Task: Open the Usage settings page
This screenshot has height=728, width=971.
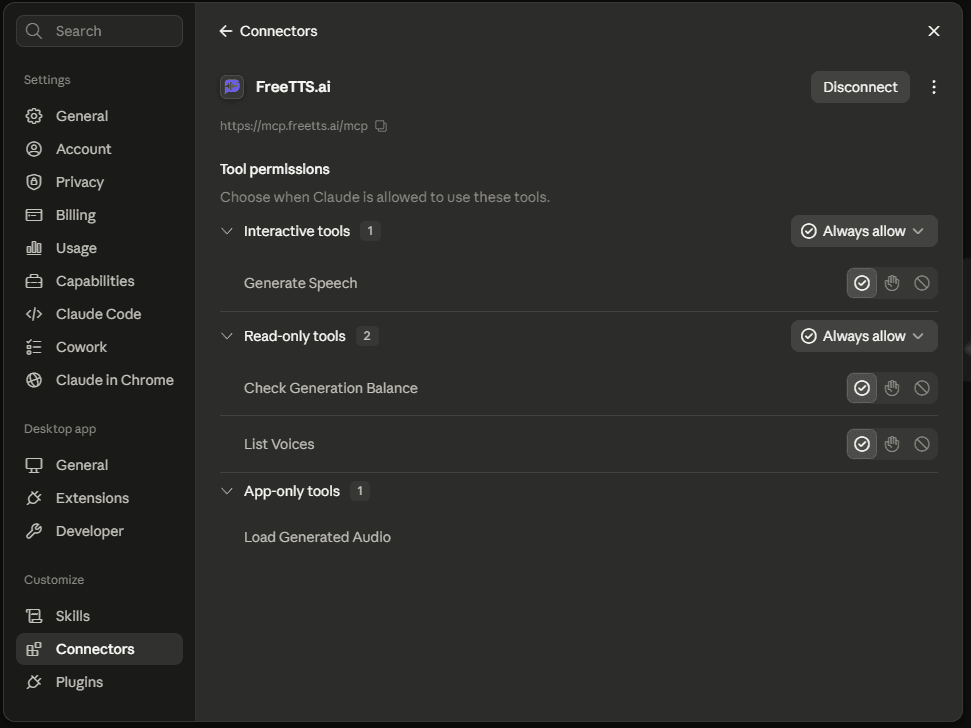Action: click(99, 248)
